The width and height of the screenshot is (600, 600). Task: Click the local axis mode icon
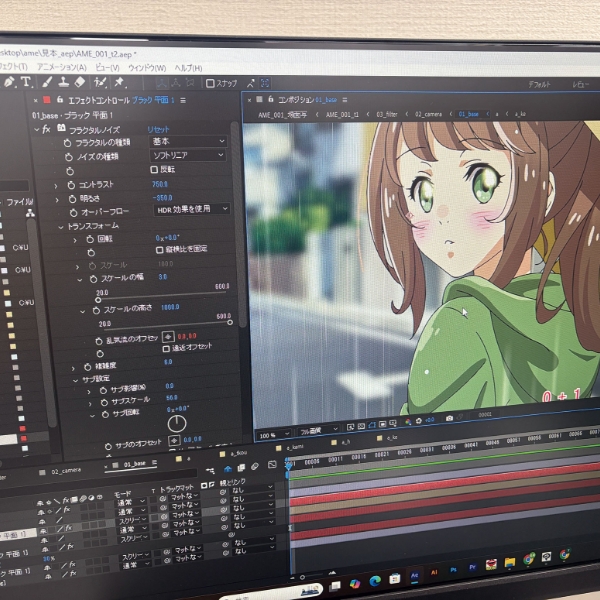pos(161,83)
